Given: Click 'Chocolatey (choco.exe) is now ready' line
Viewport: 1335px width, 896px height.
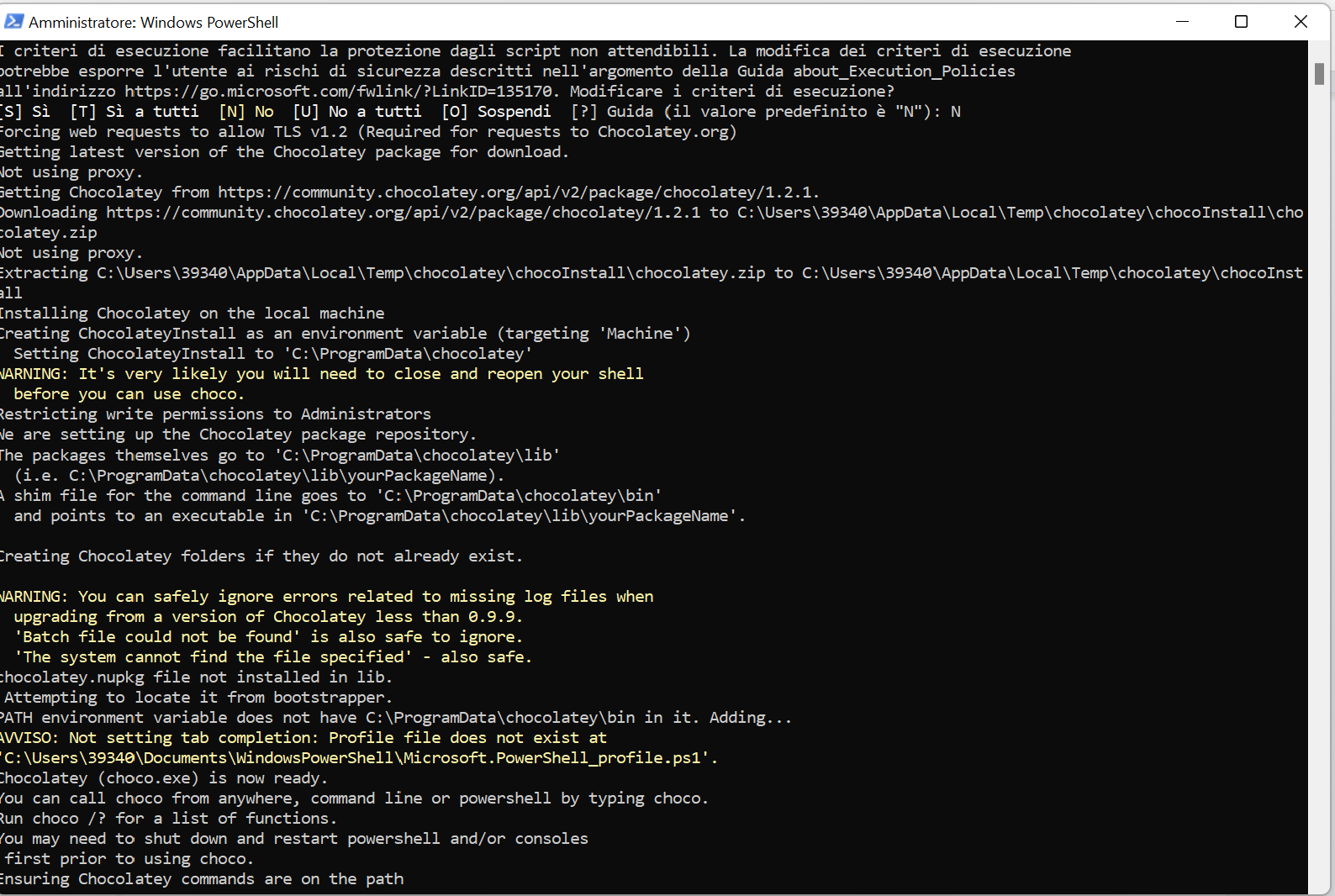Looking at the screenshot, I should [163, 777].
